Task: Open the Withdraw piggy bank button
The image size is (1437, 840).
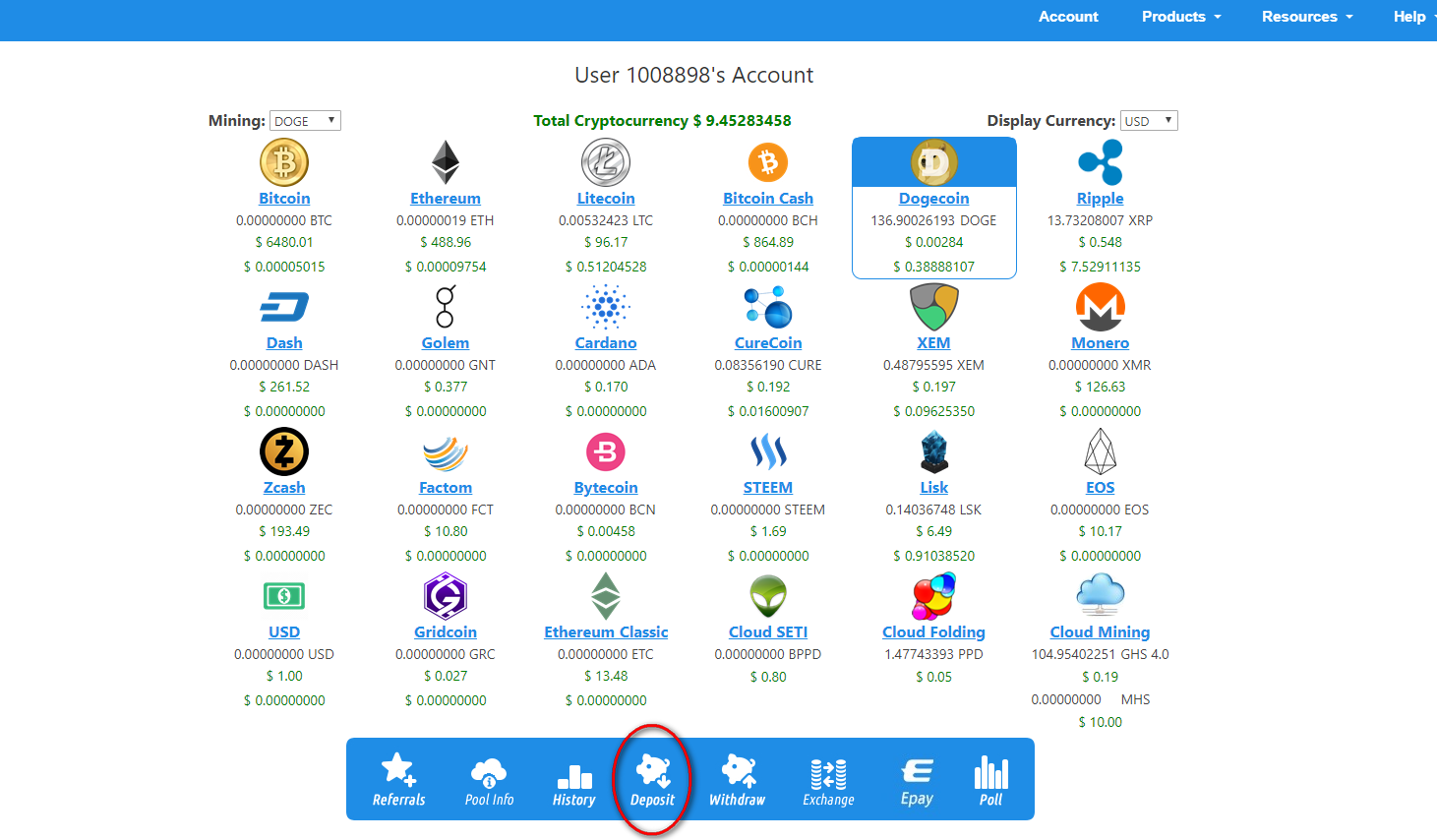Action: coord(737,780)
